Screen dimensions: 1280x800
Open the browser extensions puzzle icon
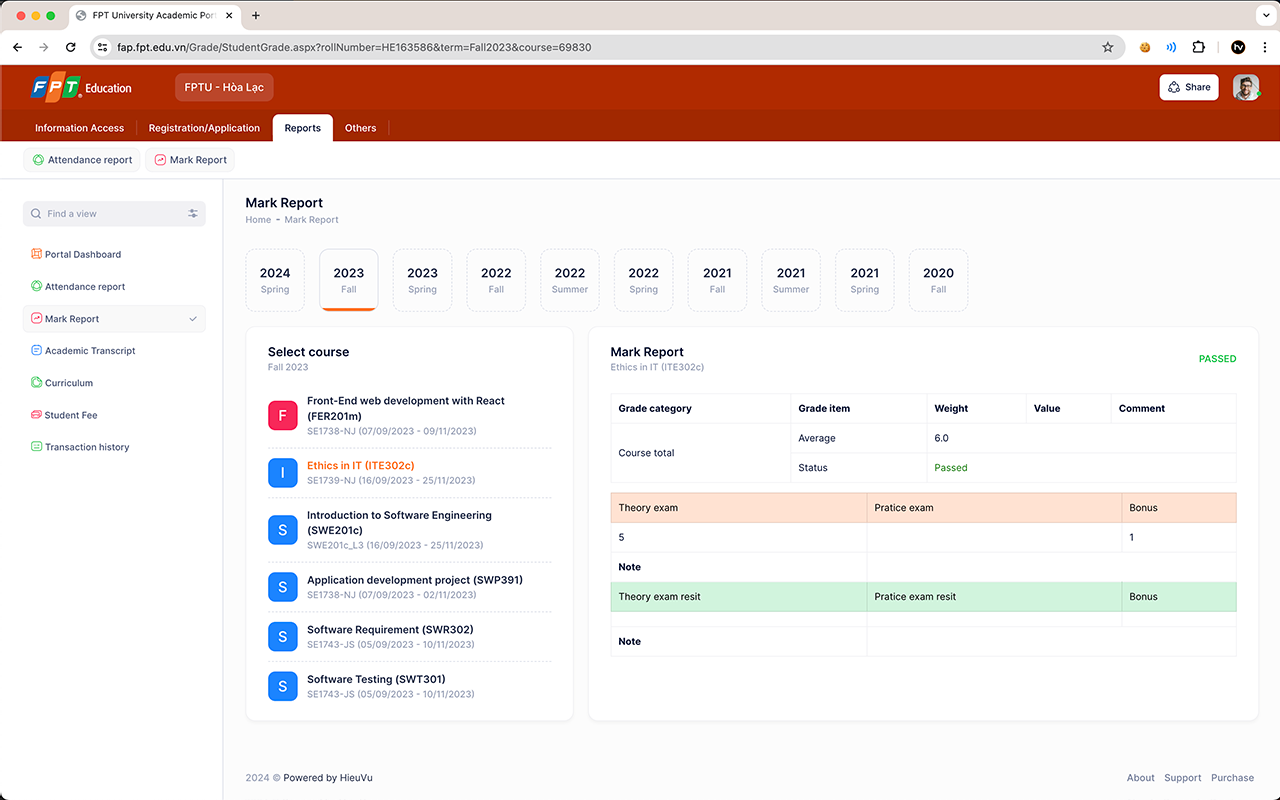coord(1199,47)
